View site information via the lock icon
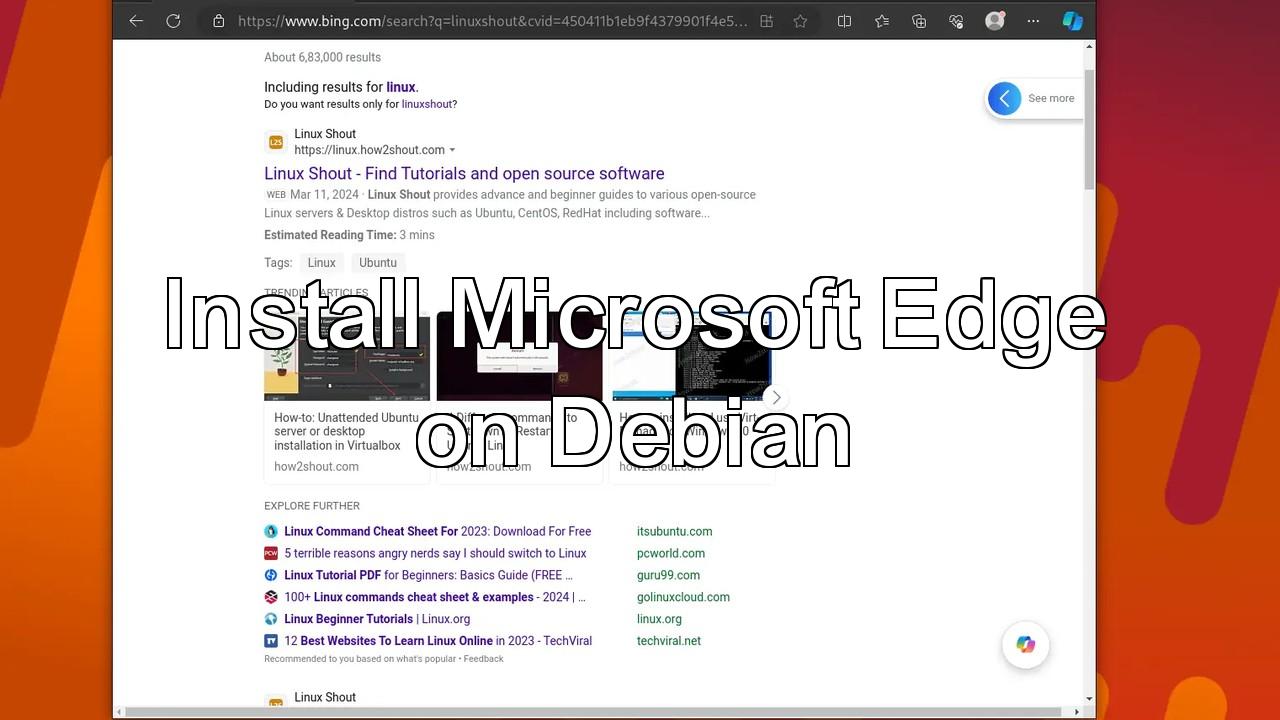1280x720 pixels. pyautogui.click(x=218, y=21)
